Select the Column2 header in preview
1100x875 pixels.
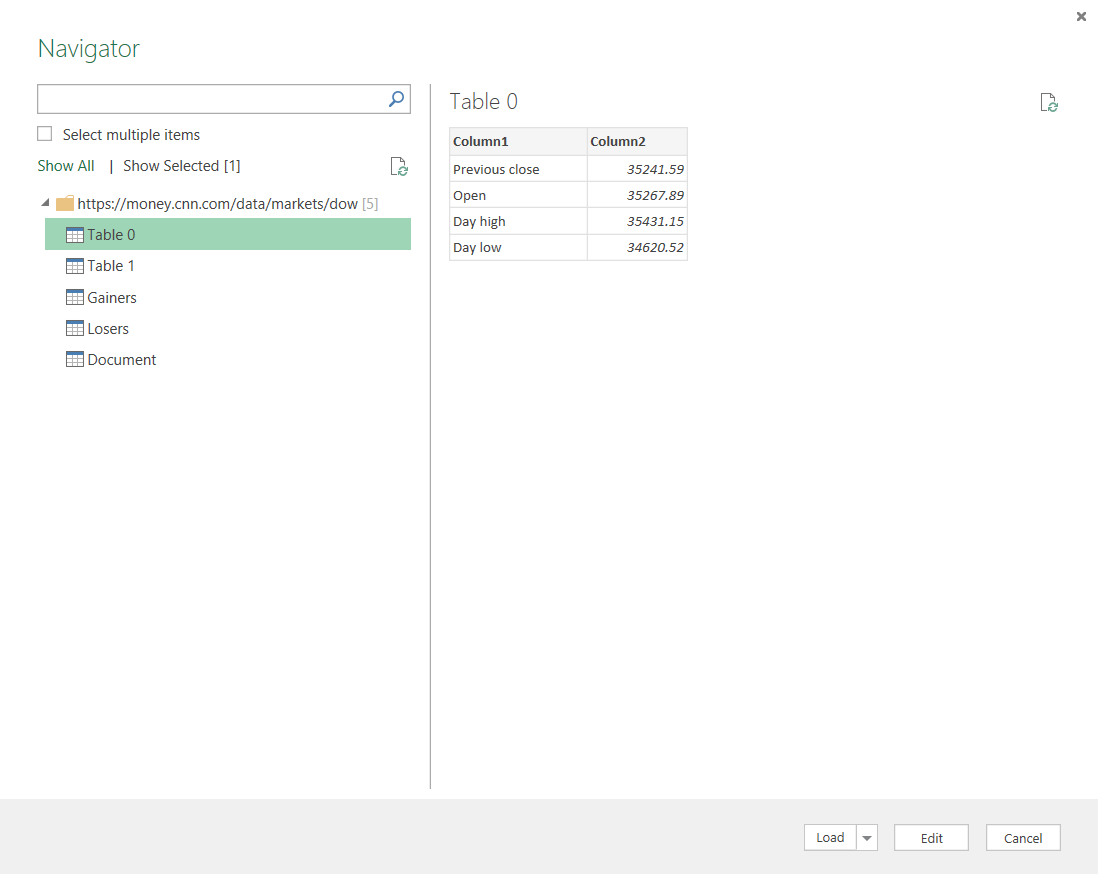click(637, 141)
